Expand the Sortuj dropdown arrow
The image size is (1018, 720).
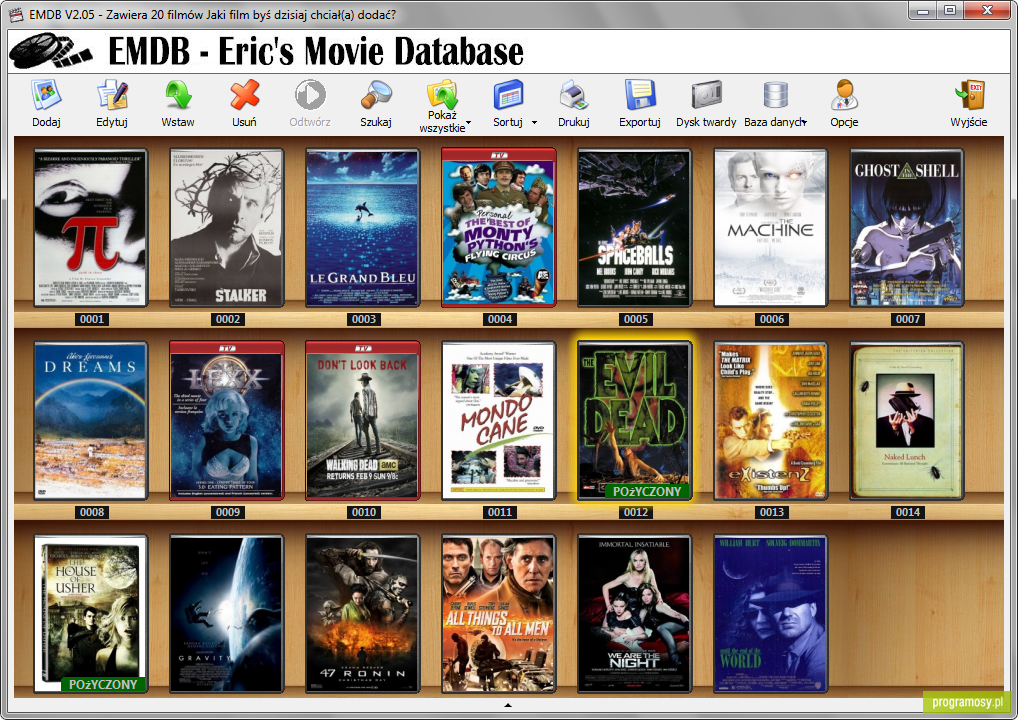[534, 122]
